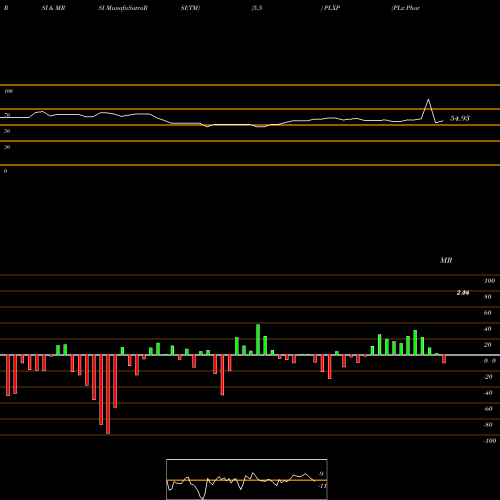Click the MR axis label '-100'
This screenshot has width=500, height=500.
(489, 441)
